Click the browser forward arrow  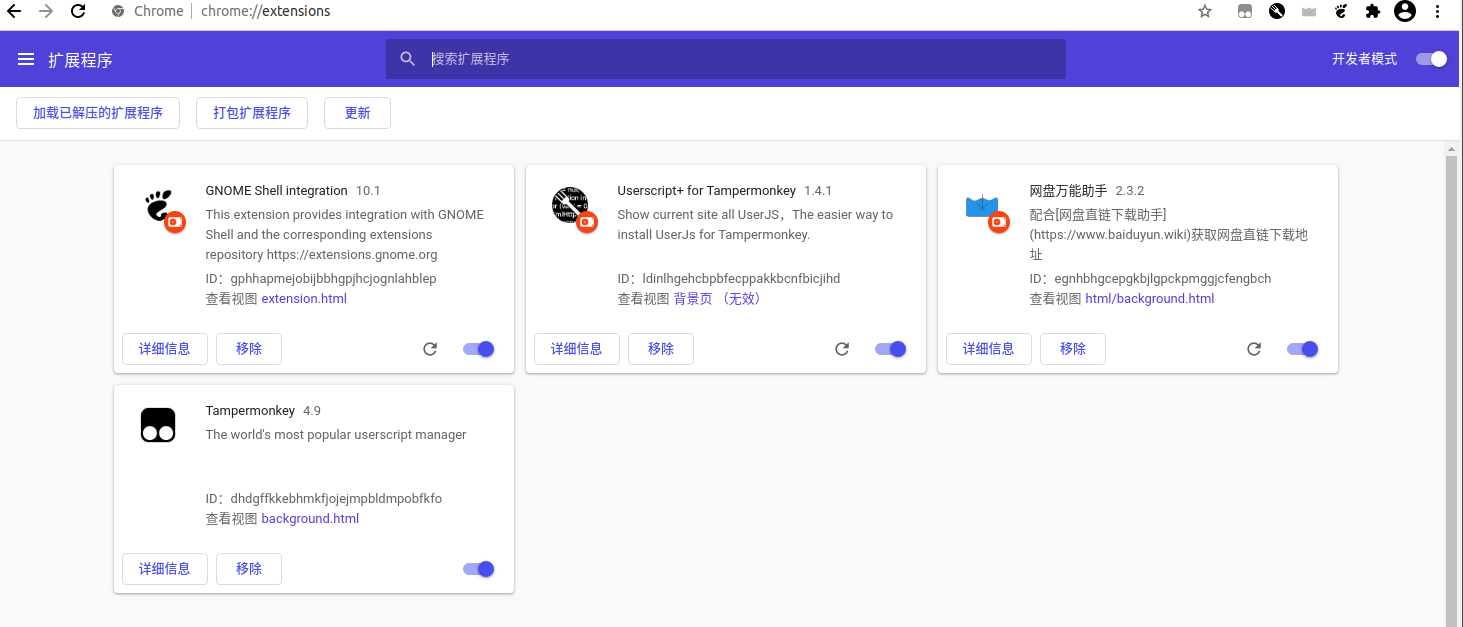point(46,11)
